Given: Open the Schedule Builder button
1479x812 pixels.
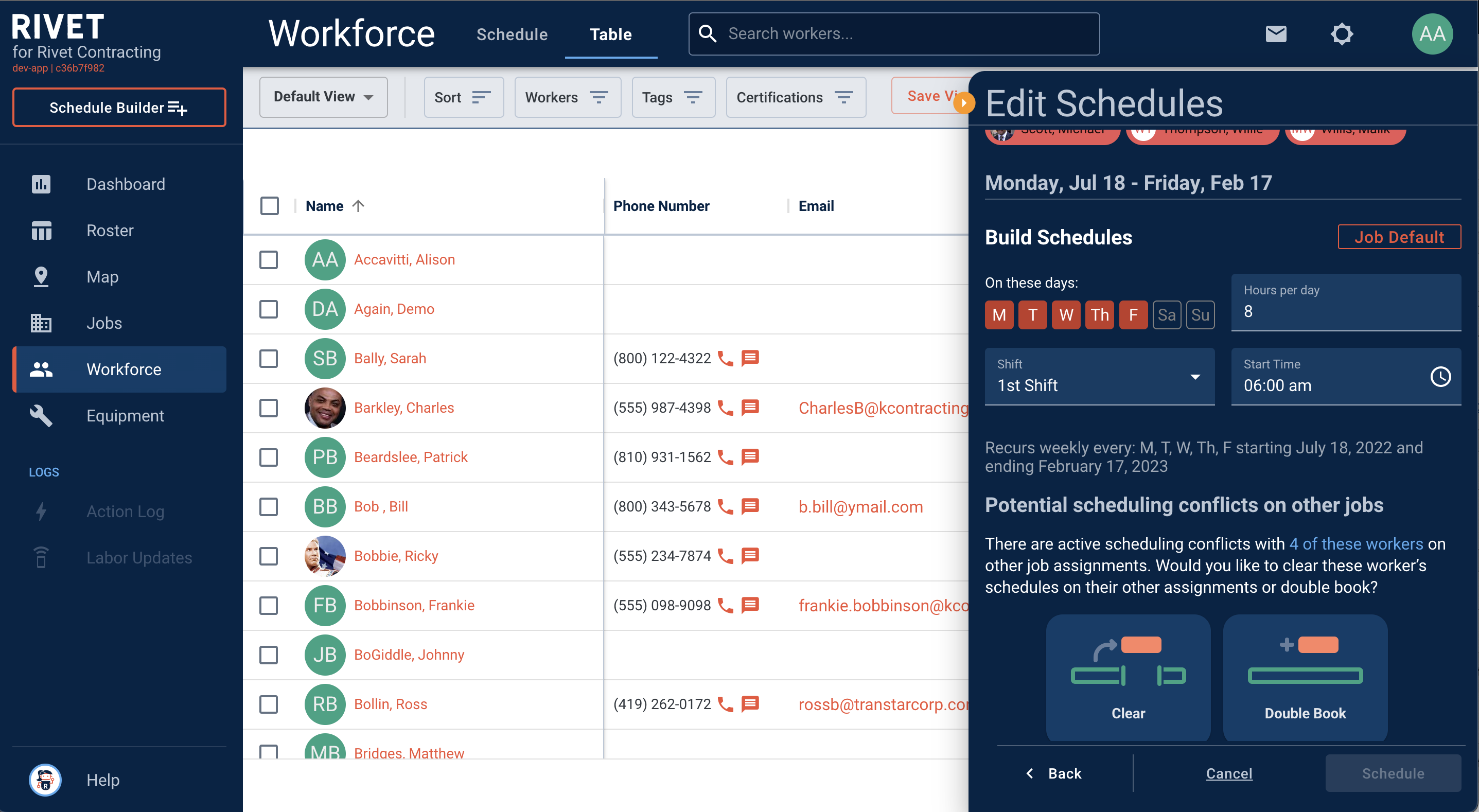Looking at the screenshot, I should pos(119,108).
